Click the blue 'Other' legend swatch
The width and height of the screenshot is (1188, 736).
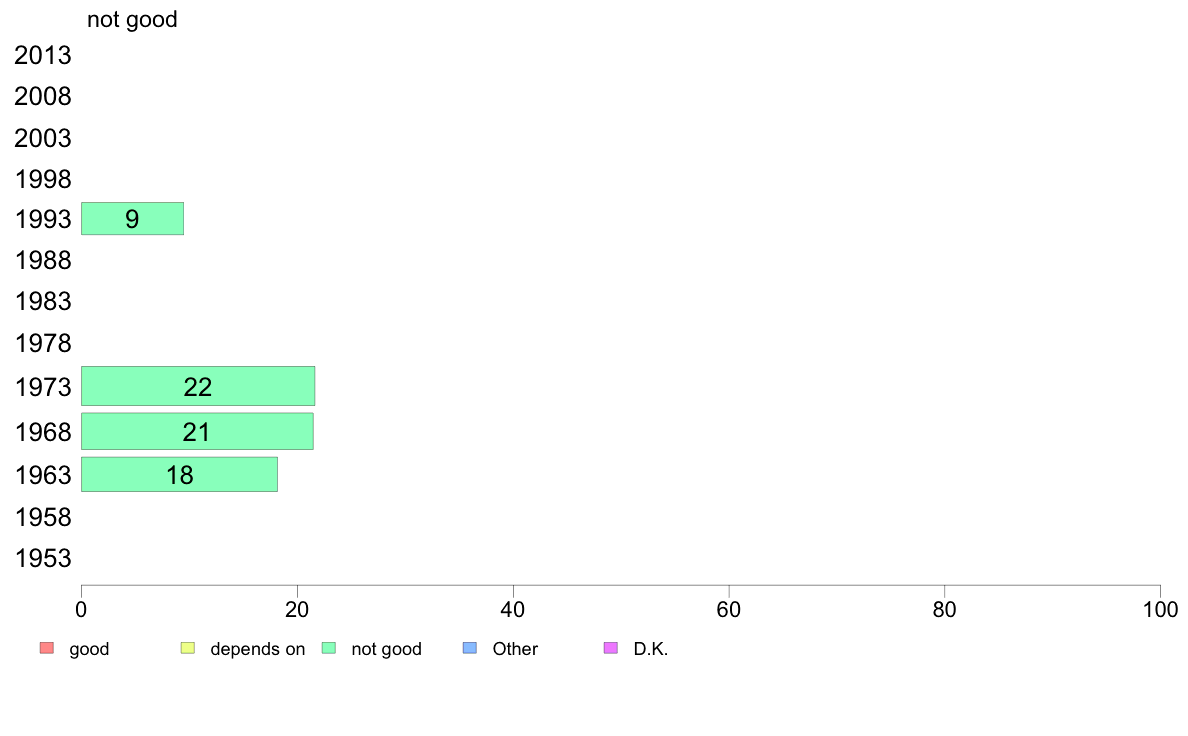(x=470, y=648)
